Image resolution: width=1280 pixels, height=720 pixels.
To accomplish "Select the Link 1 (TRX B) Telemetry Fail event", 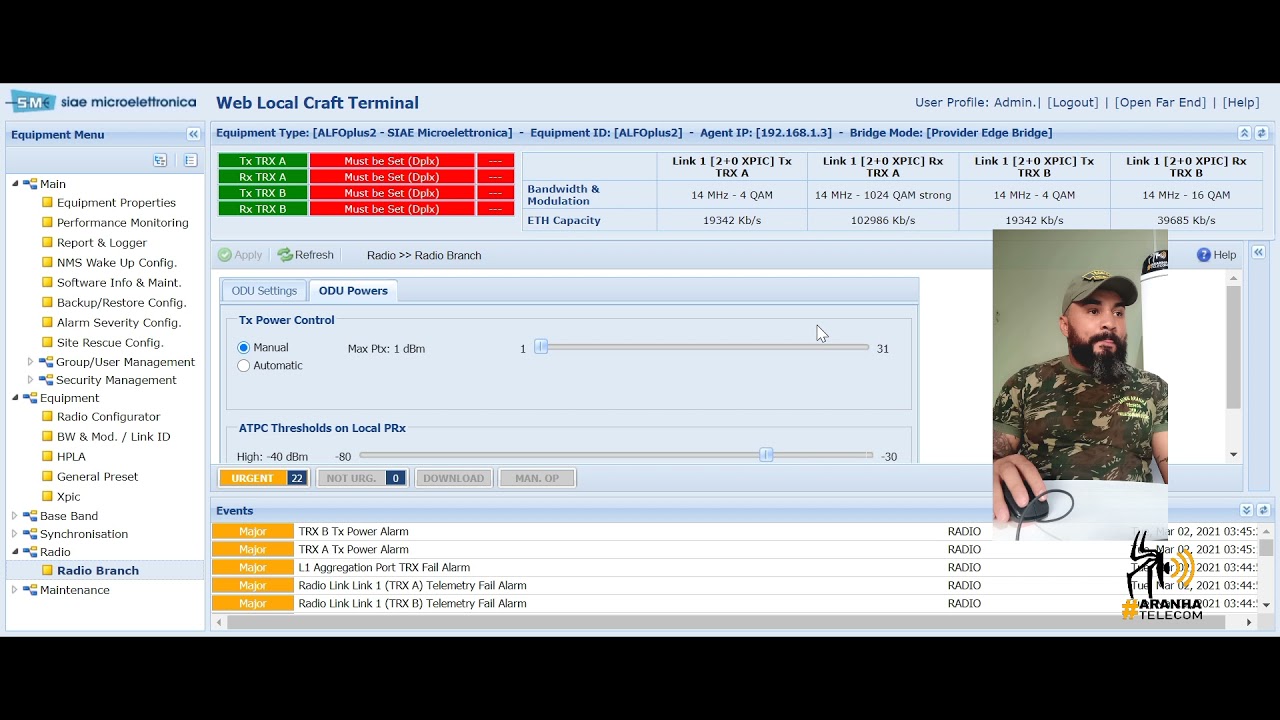I will point(735,604).
